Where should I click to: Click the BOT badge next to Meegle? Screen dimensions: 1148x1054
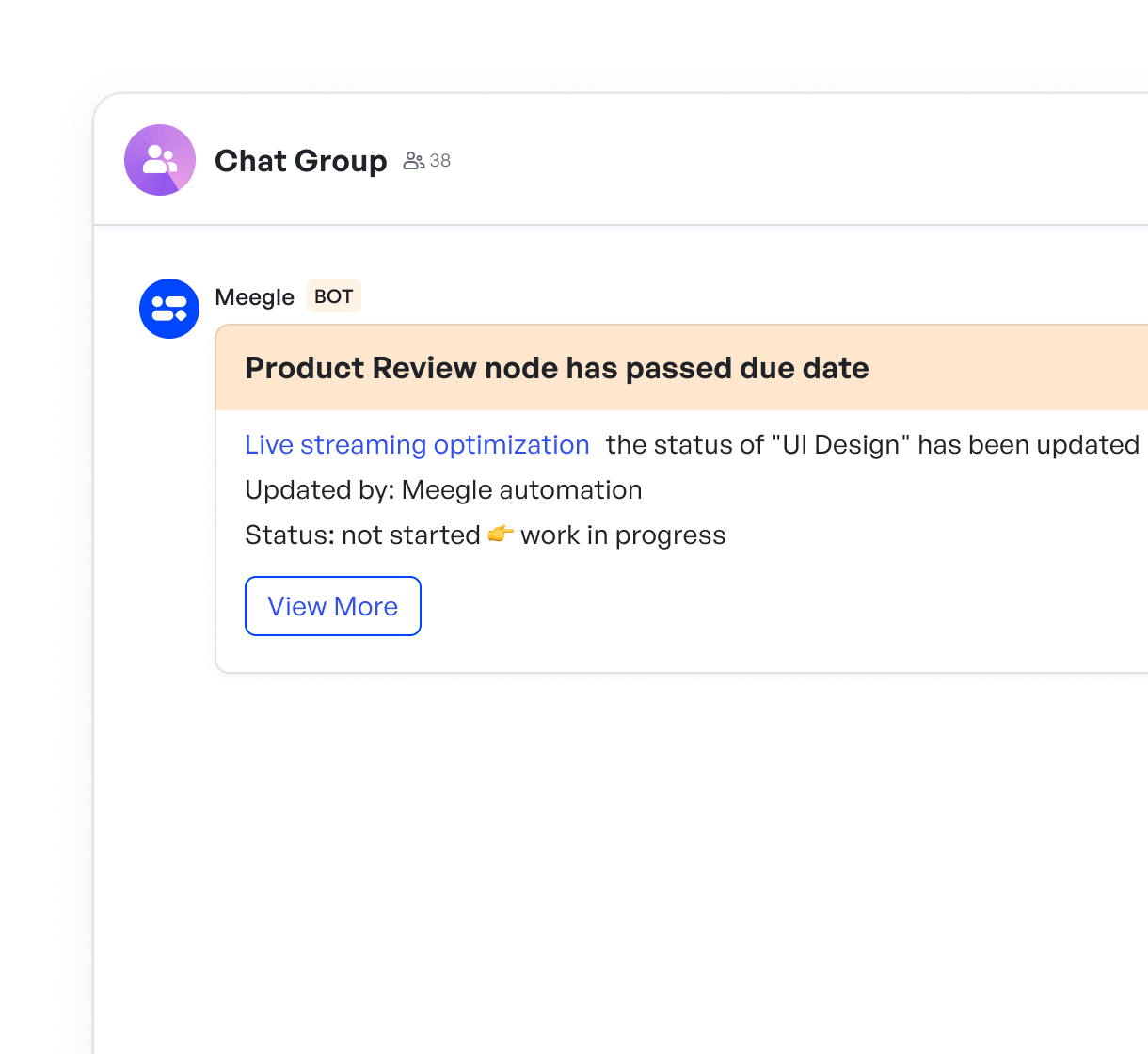click(x=333, y=296)
